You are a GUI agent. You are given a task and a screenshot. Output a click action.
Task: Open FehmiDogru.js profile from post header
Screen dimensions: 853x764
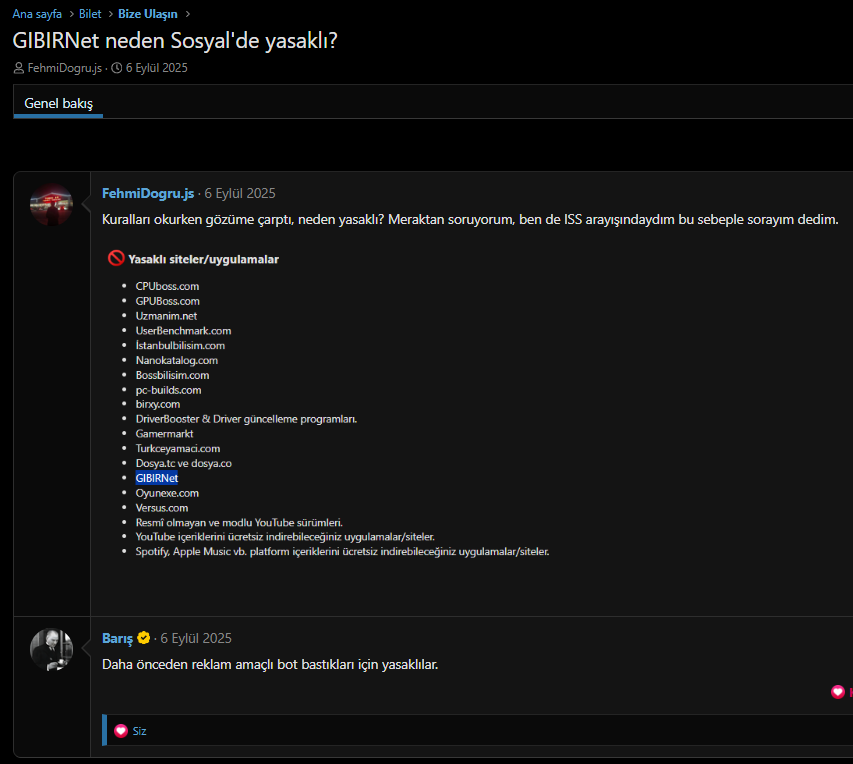[x=148, y=193]
